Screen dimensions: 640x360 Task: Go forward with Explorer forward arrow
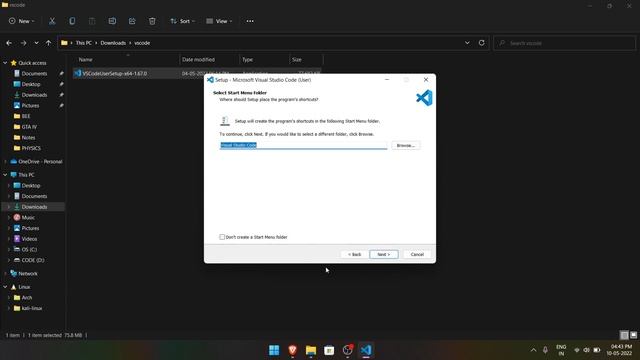(23, 43)
